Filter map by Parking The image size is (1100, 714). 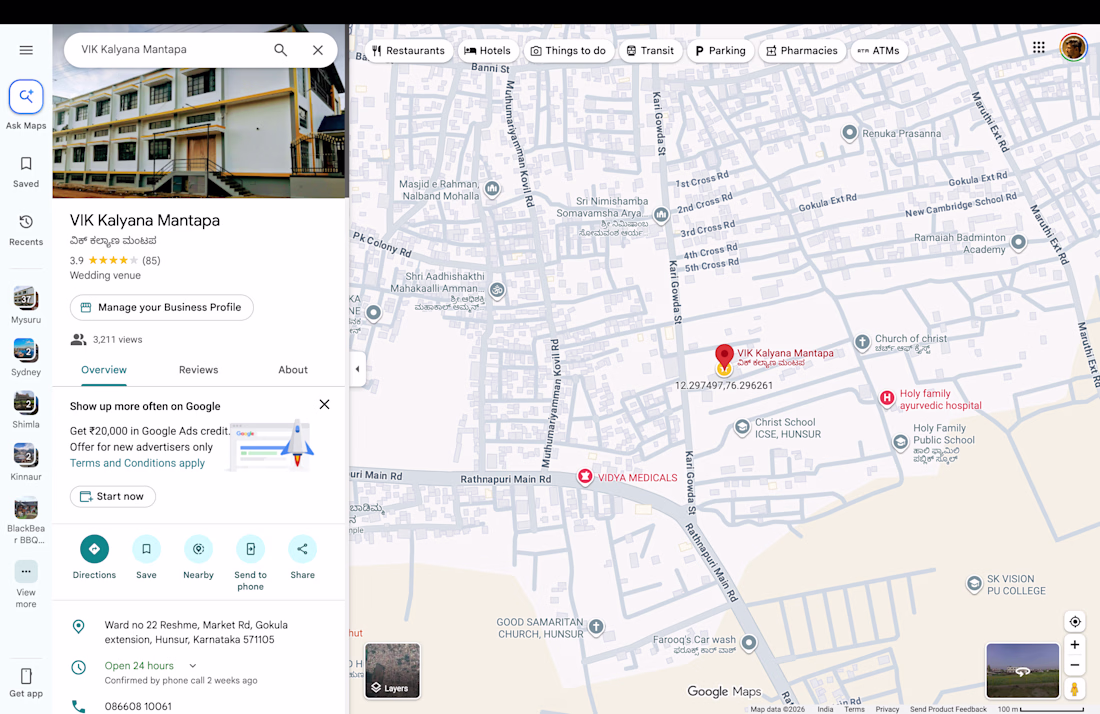coord(720,50)
